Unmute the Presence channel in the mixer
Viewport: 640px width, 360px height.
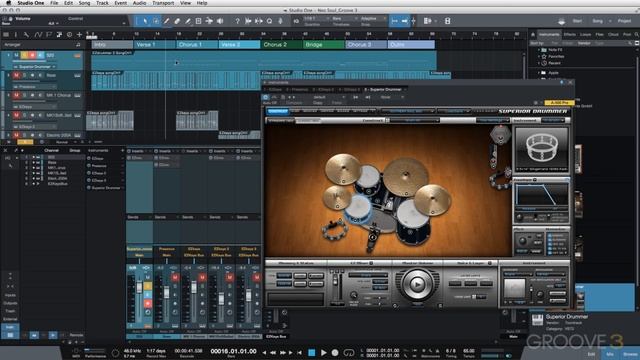point(175,278)
